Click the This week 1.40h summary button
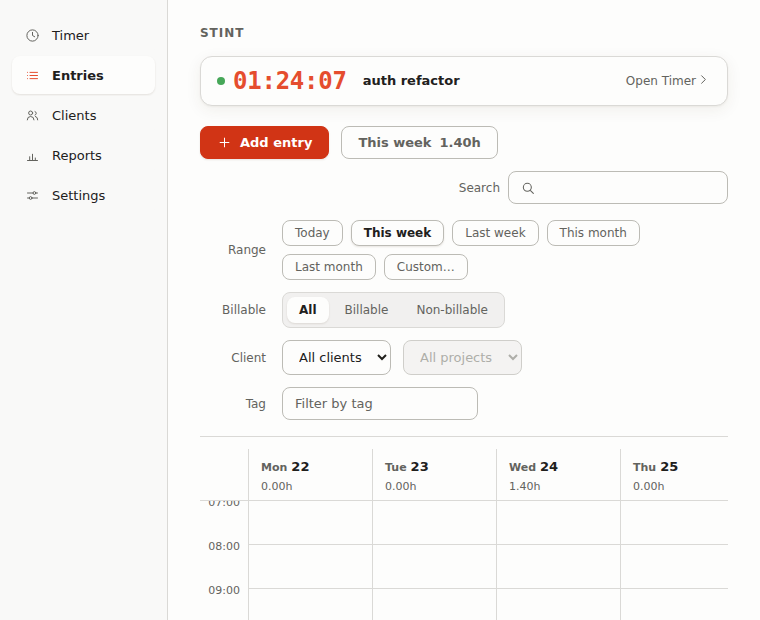 (419, 143)
